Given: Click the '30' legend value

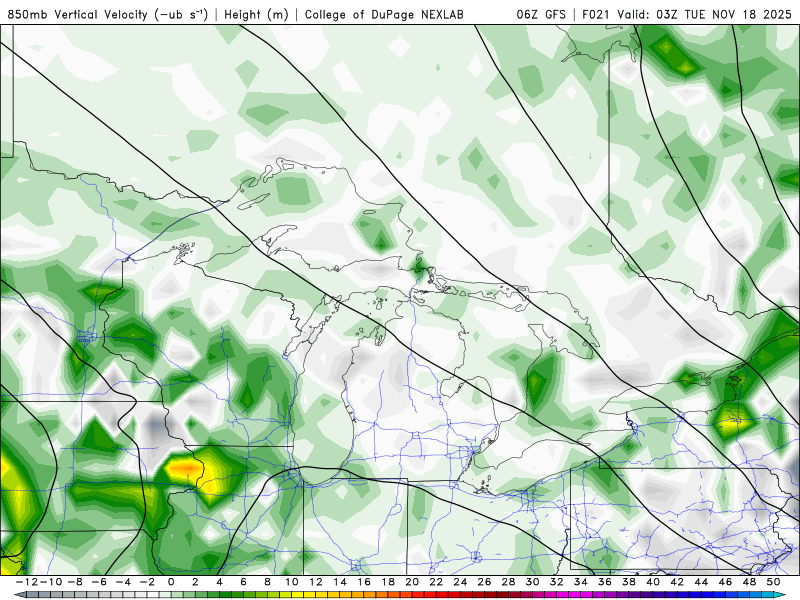Looking at the screenshot, I should tap(533, 582).
